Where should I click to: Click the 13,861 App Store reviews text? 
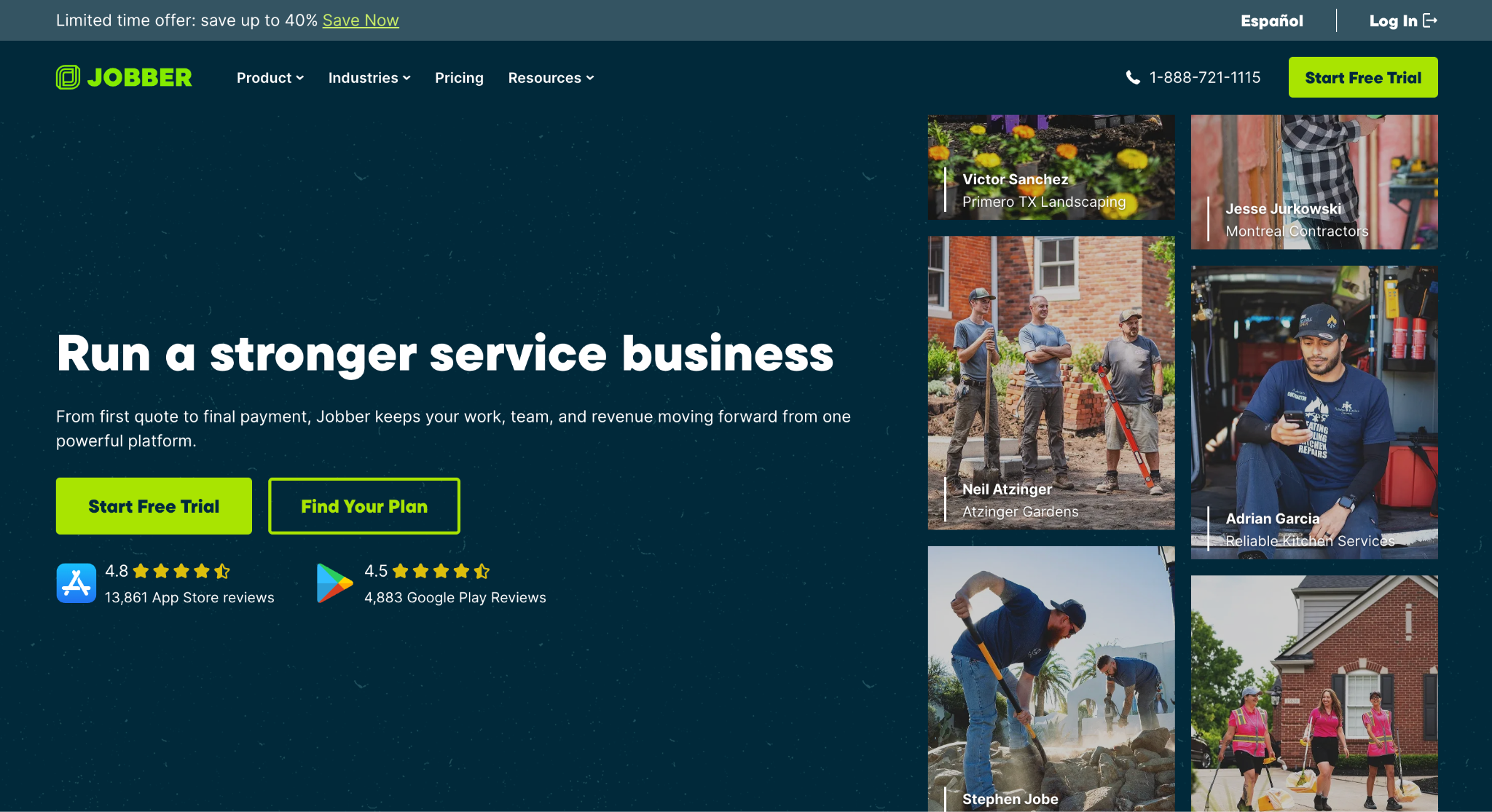point(189,597)
